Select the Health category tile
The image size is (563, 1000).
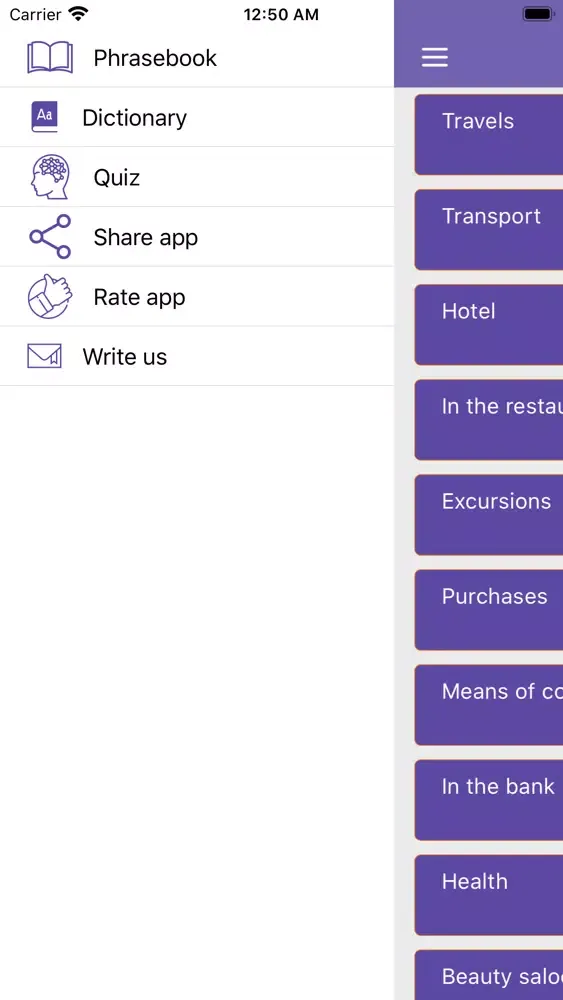[489, 895]
